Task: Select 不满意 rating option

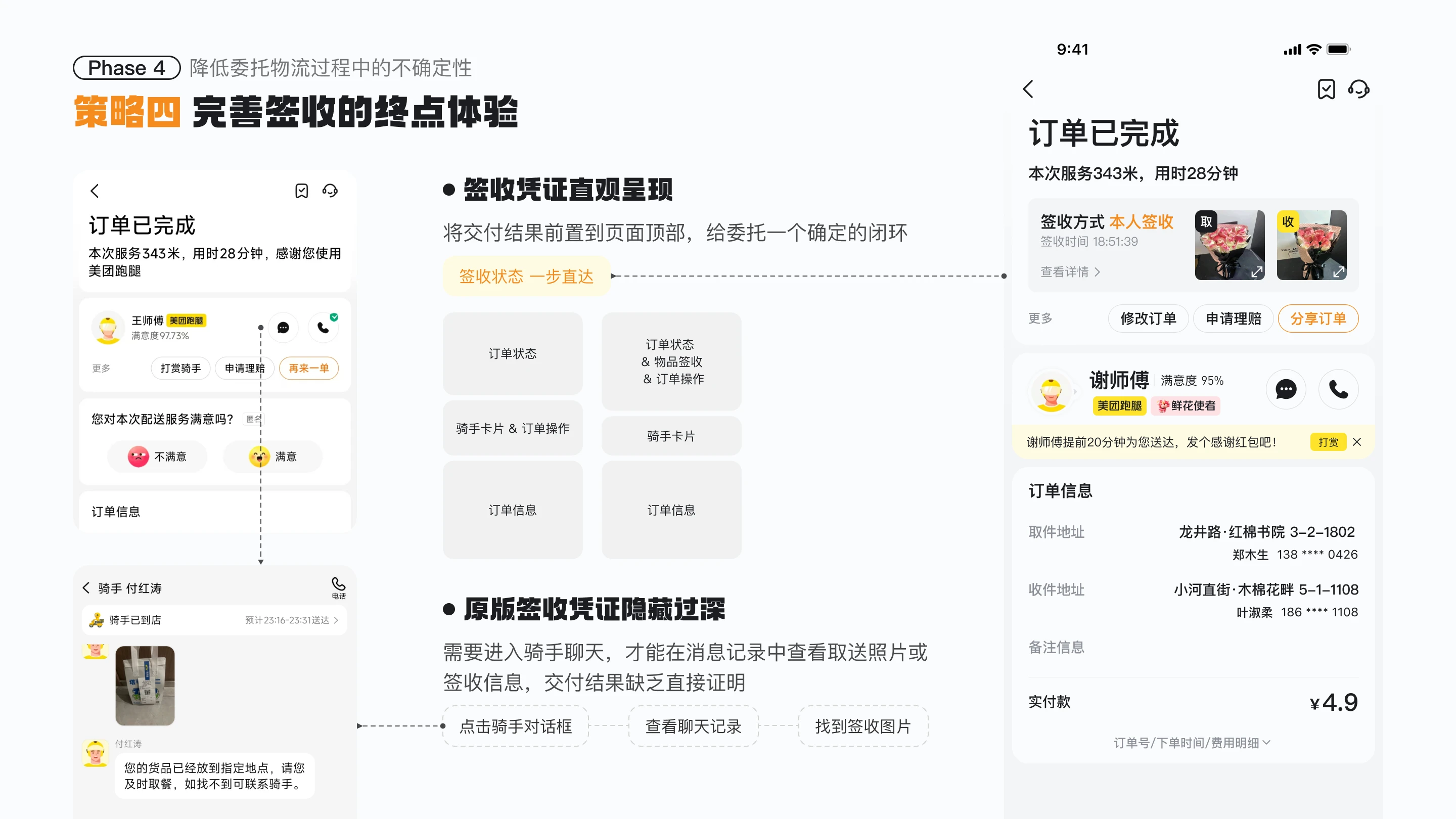Action: coord(157,456)
